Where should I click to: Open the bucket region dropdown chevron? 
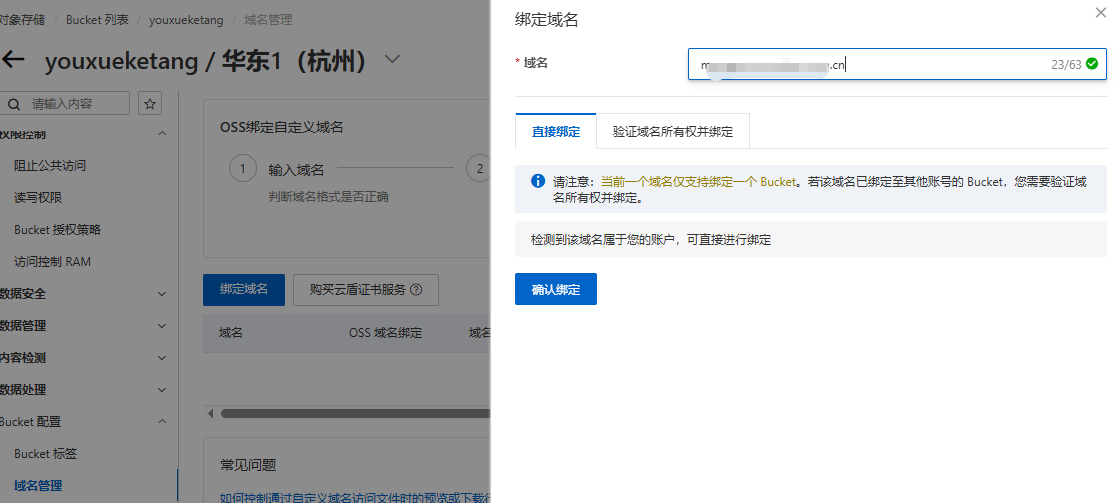pyautogui.click(x=392, y=59)
